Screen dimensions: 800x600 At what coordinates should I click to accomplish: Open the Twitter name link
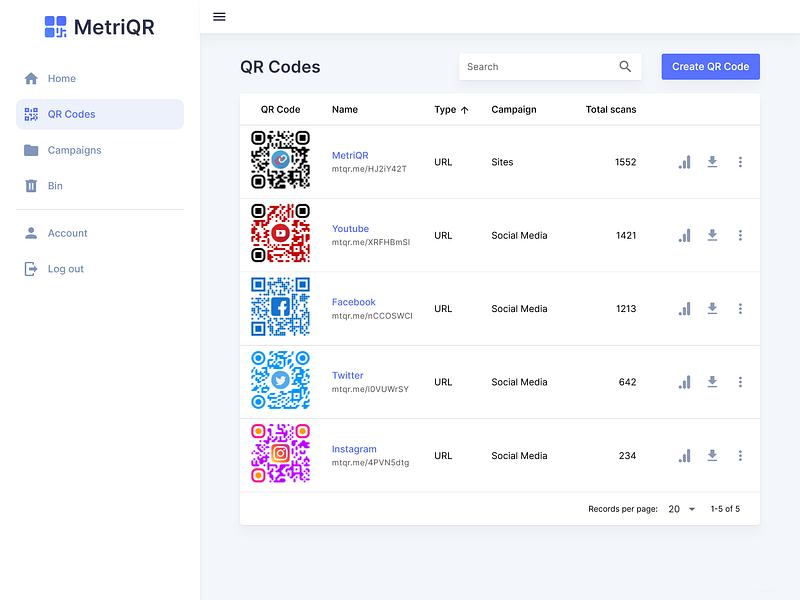pyautogui.click(x=347, y=376)
